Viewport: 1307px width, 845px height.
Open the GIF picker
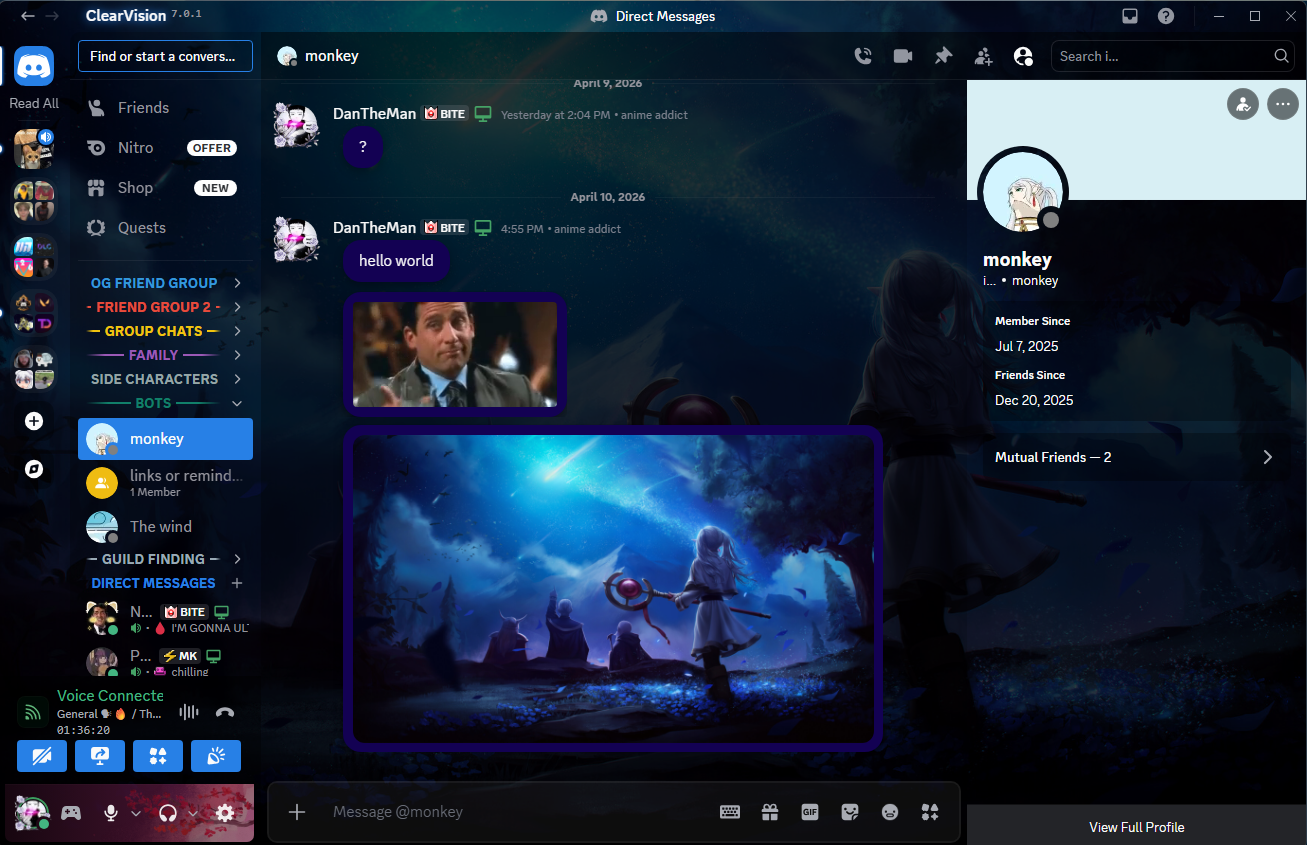point(810,812)
